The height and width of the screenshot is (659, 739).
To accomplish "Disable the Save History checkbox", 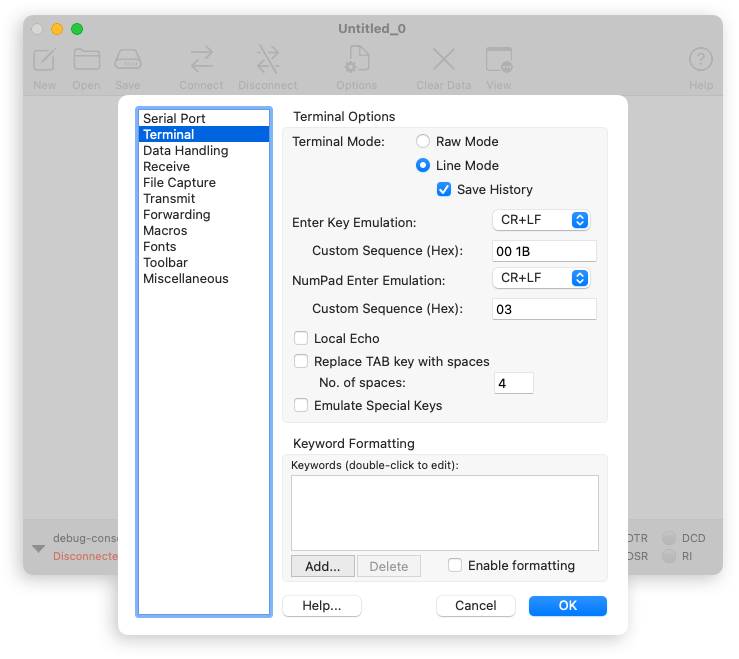I will (x=444, y=190).
